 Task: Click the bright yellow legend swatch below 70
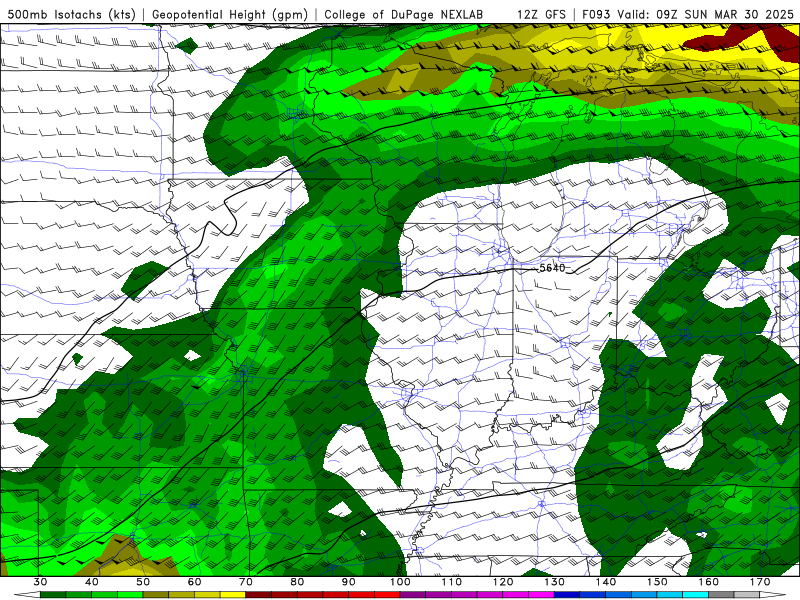pyautogui.click(x=233, y=595)
